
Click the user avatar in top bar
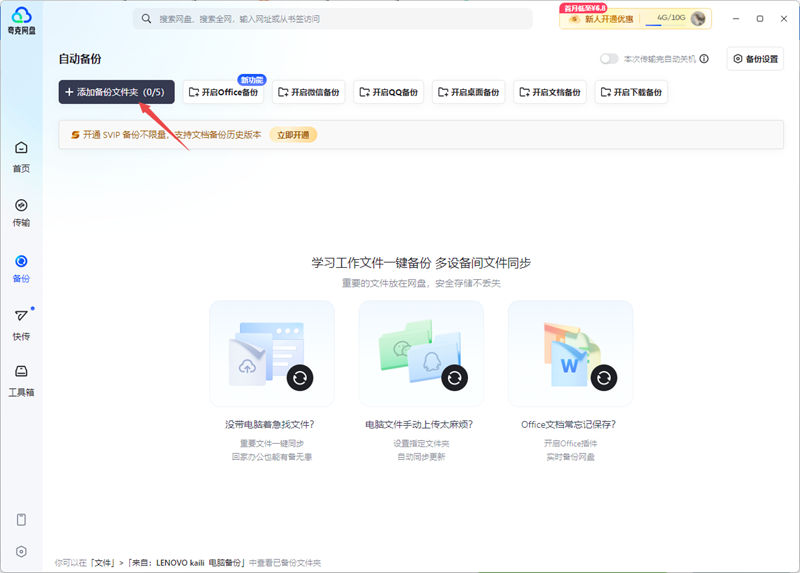(698, 18)
